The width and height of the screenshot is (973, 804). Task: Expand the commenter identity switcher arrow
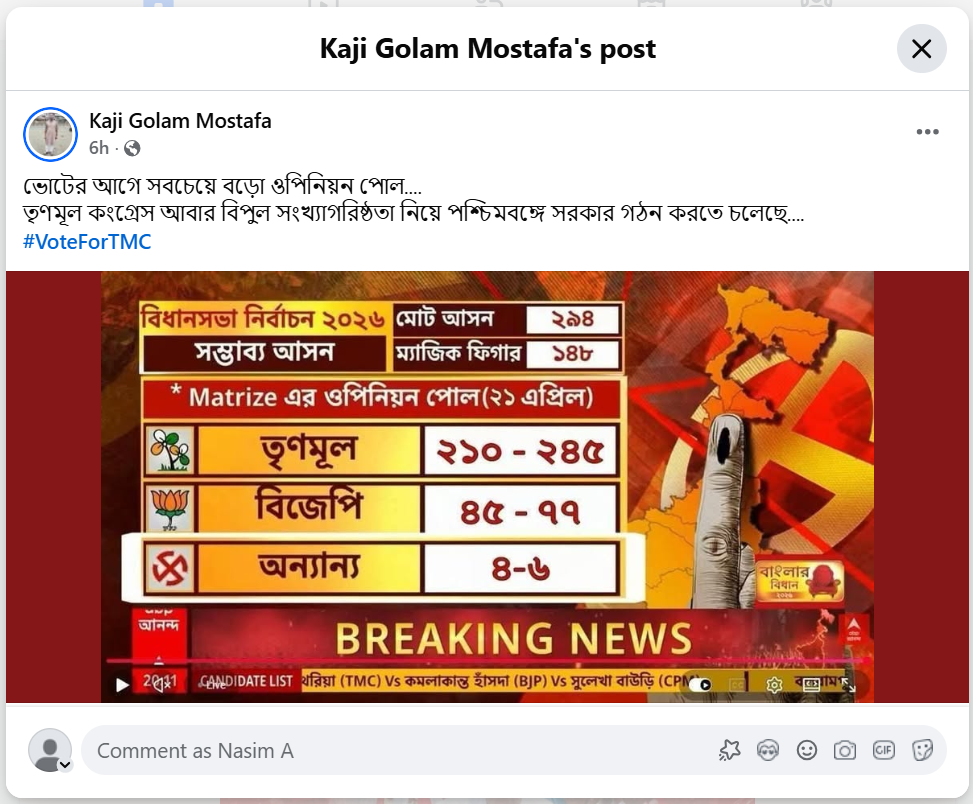click(x=65, y=766)
